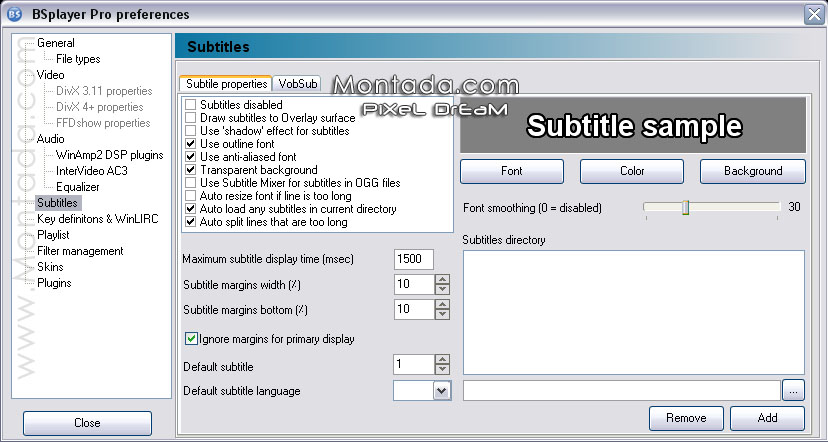The height and width of the screenshot is (442, 828).
Task: Uncheck Auto split lines that are too long
Action: click(x=191, y=222)
